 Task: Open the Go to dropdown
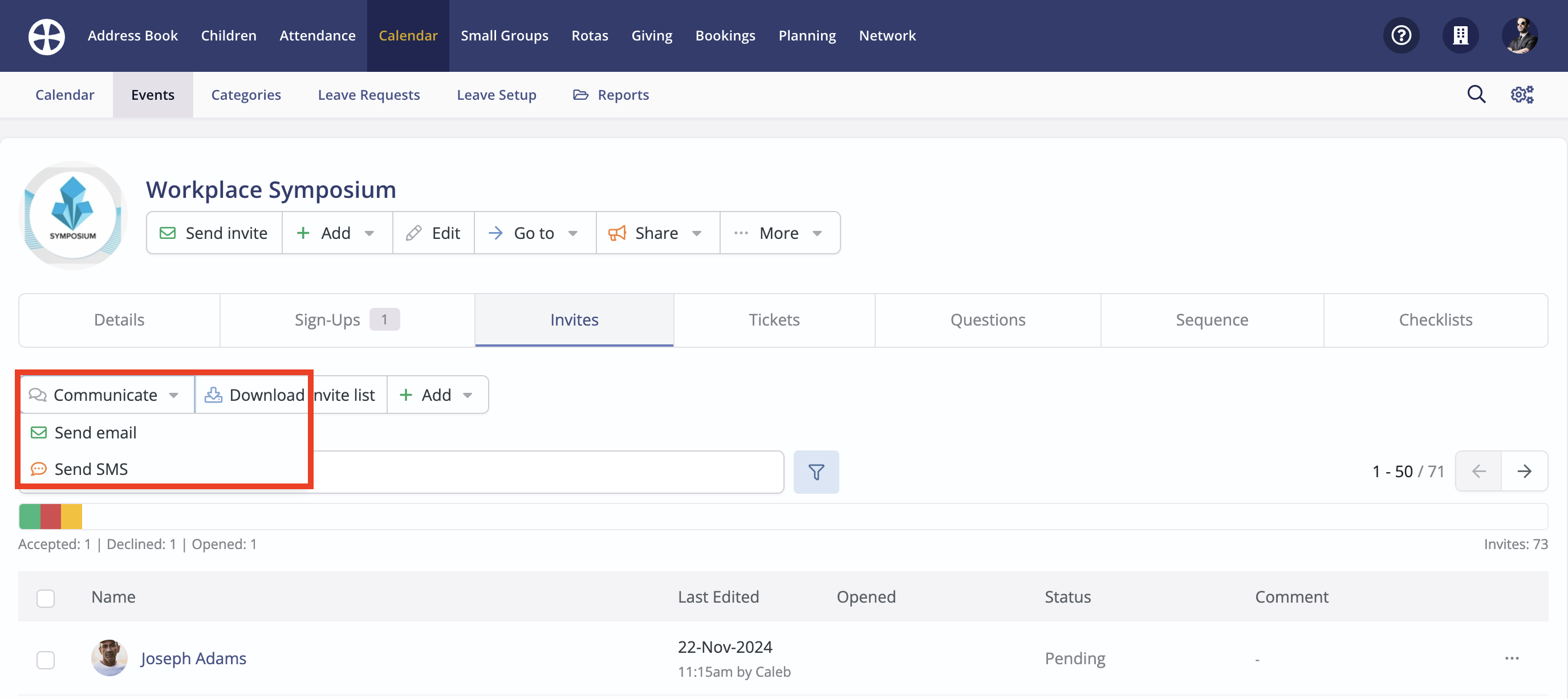(534, 233)
